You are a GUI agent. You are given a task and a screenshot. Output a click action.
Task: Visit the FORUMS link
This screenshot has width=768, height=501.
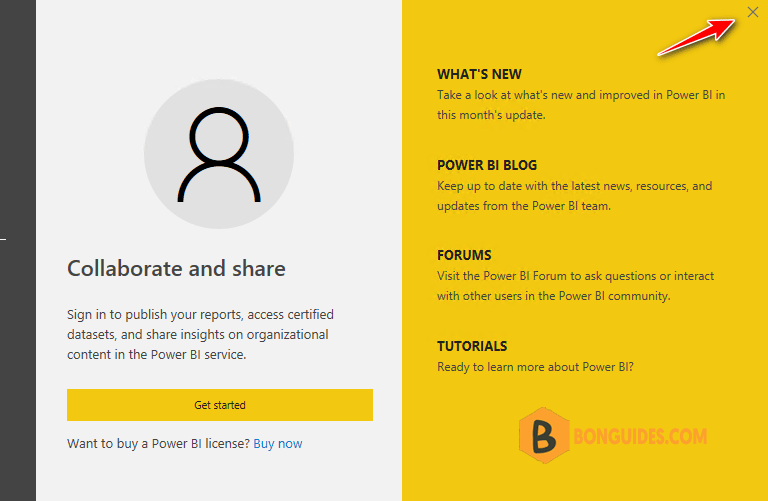click(464, 255)
